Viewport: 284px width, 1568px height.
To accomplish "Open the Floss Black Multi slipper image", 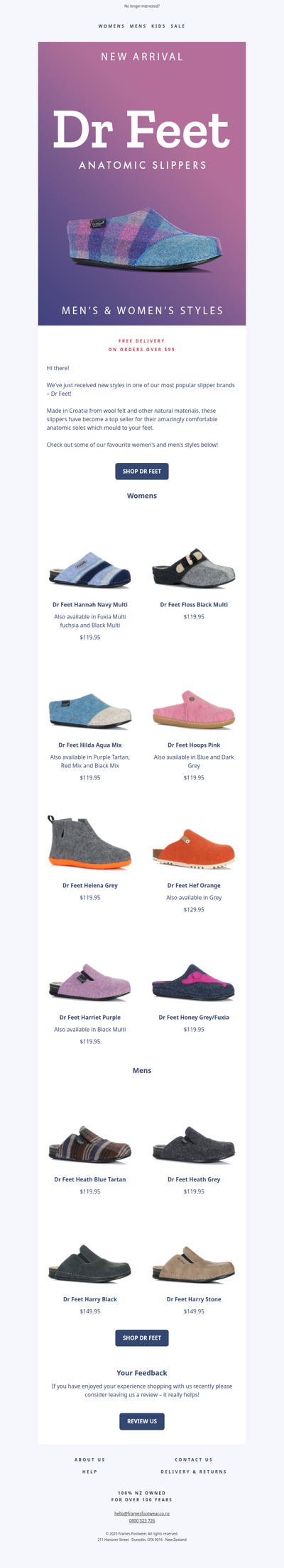I will 194,567.
